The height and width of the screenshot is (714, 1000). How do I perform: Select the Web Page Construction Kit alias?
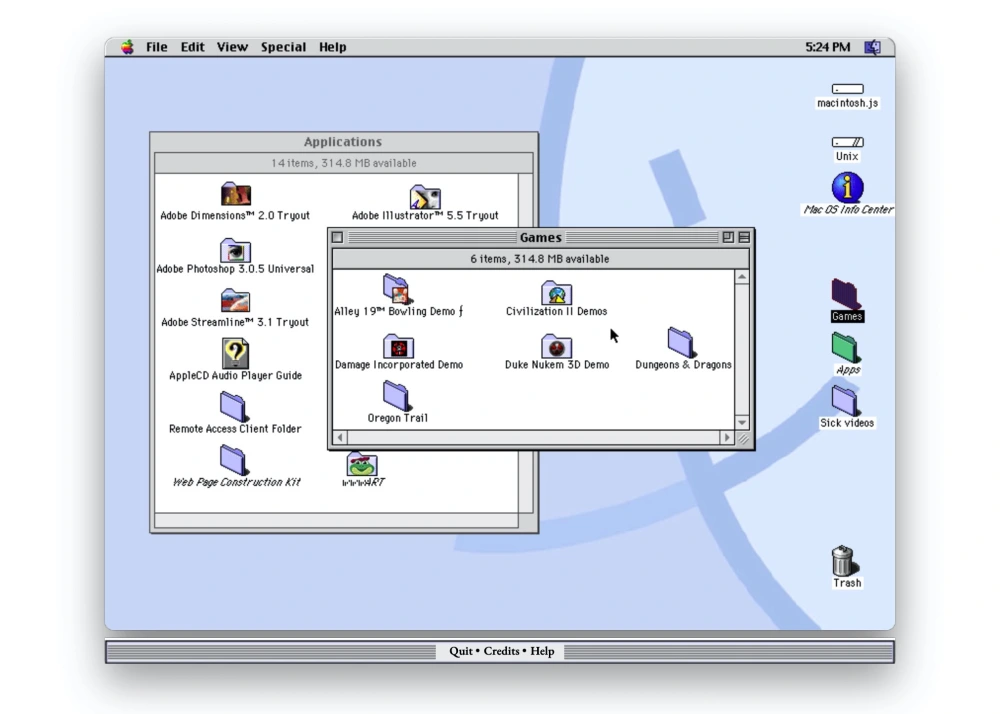coord(233,460)
